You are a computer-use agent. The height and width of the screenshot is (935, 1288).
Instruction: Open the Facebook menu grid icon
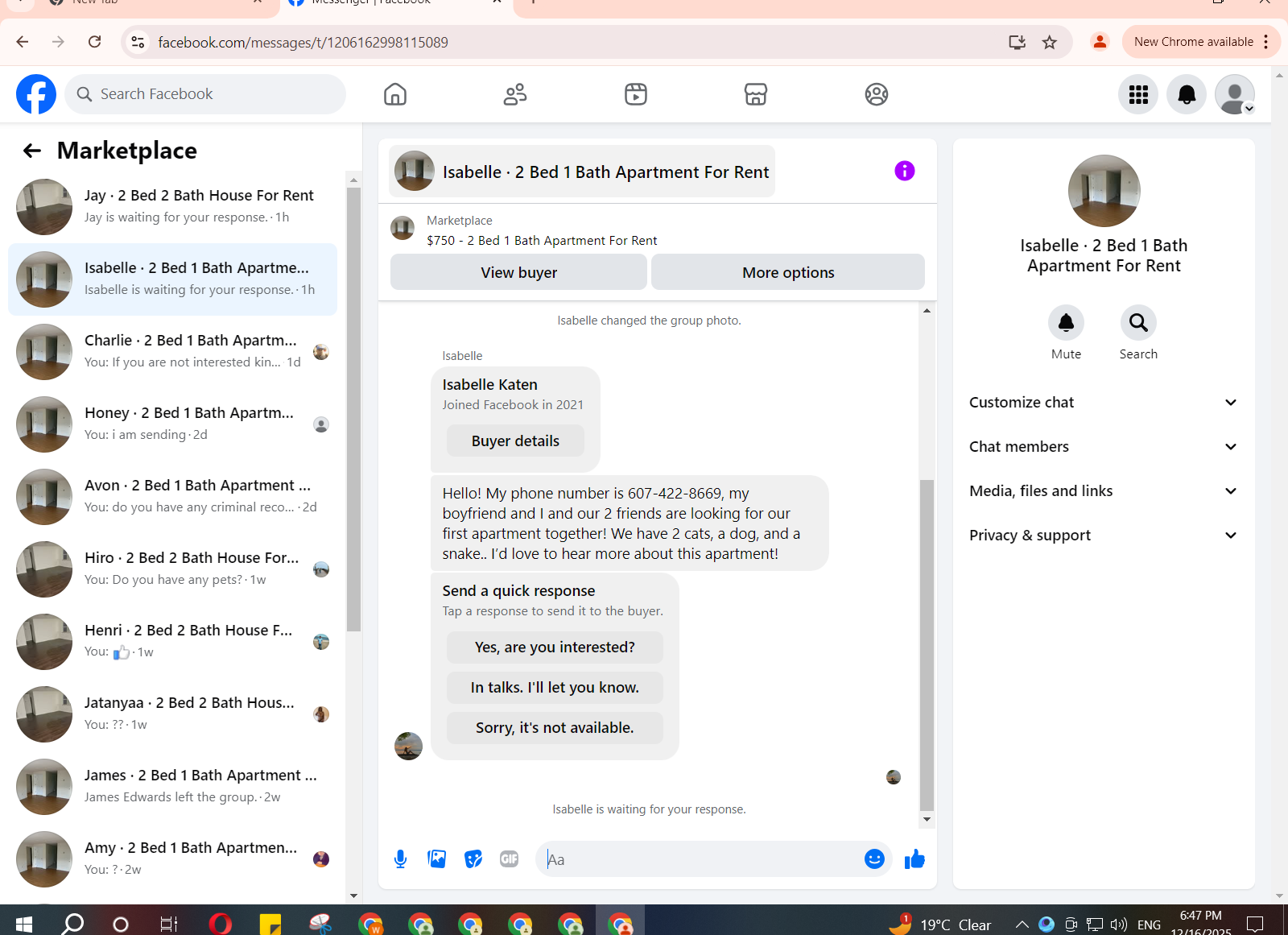(1138, 94)
